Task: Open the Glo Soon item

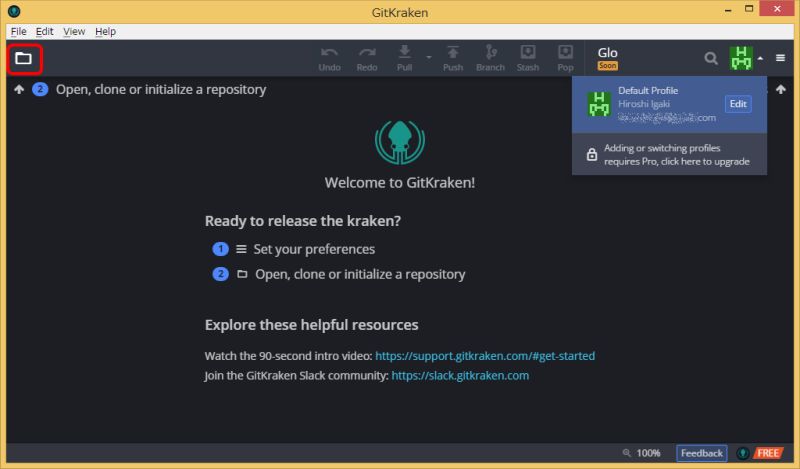Action: tap(608, 58)
